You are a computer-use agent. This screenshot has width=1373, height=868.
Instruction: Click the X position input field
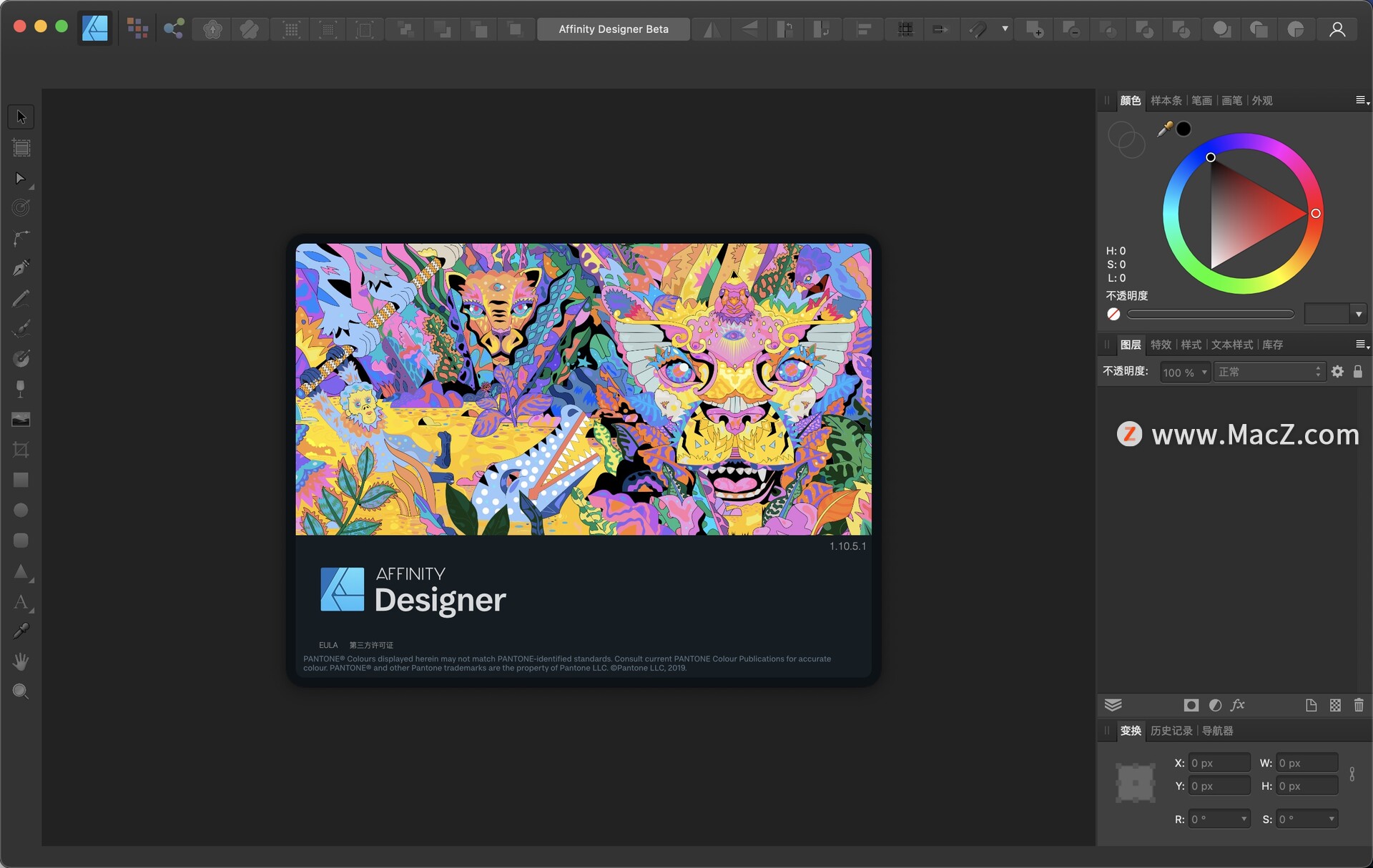[x=1219, y=763]
